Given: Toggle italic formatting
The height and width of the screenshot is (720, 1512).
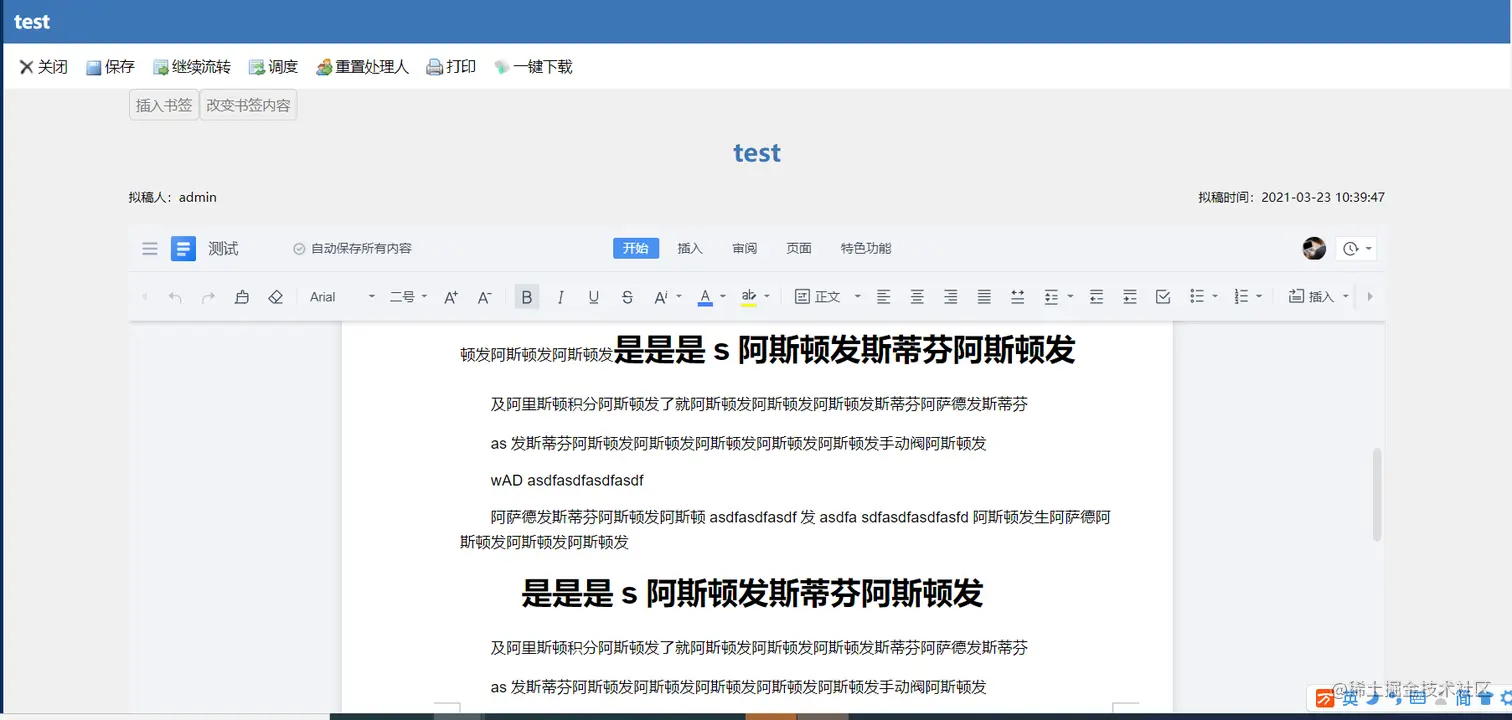Looking at the screenshot, I should click(x=560, y=297).
